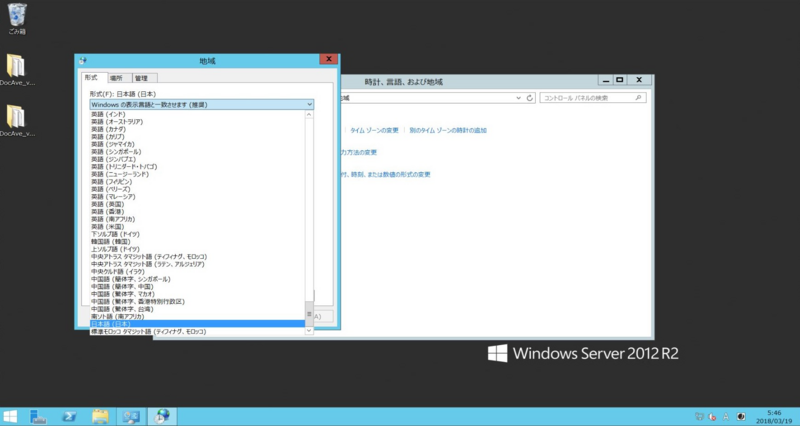Select 英語 (インド) in the list

pyautogui.click(x=197, y=114)
